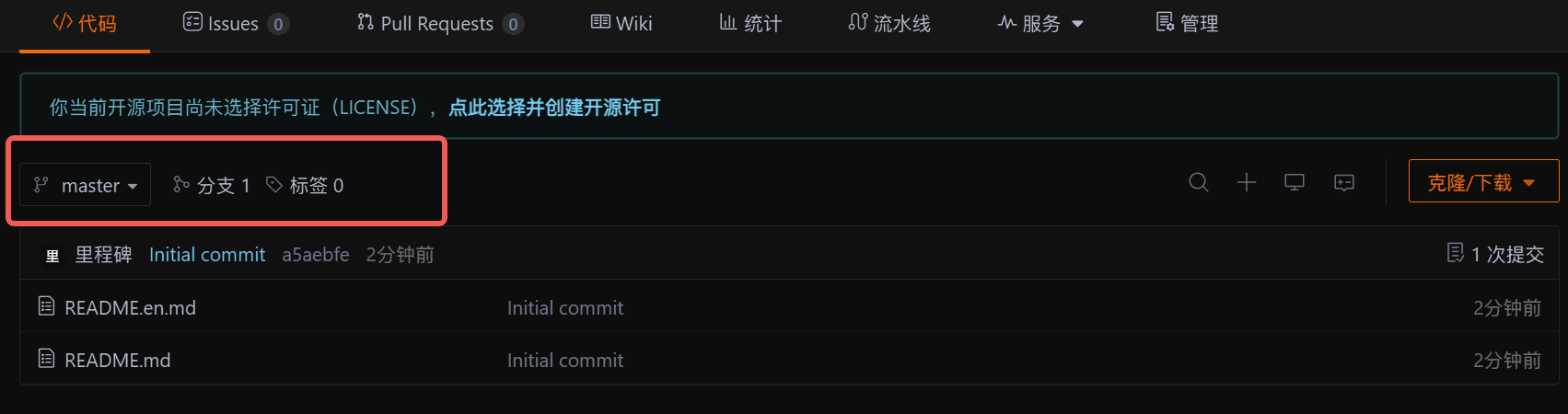Expand the 服务 menu
The height and width of the screenshot is (414, 1568).
coord(1040,24)
